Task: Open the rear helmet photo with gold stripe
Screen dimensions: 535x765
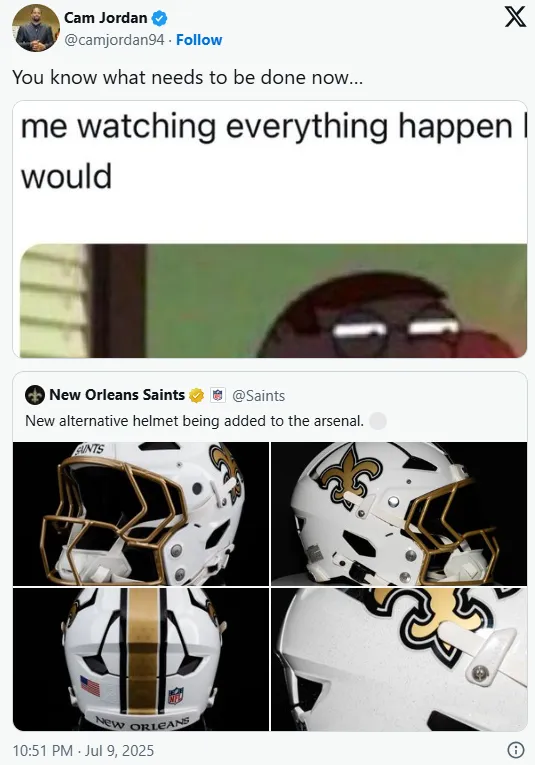Action: [x=141, y=659]
